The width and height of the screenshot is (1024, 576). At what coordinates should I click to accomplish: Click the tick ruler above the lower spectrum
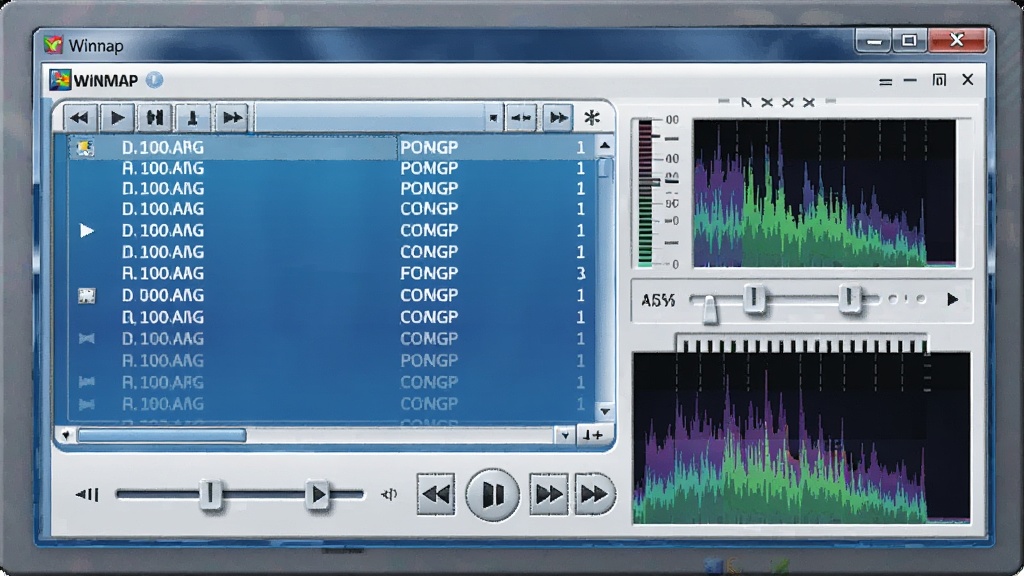(801, 344)
